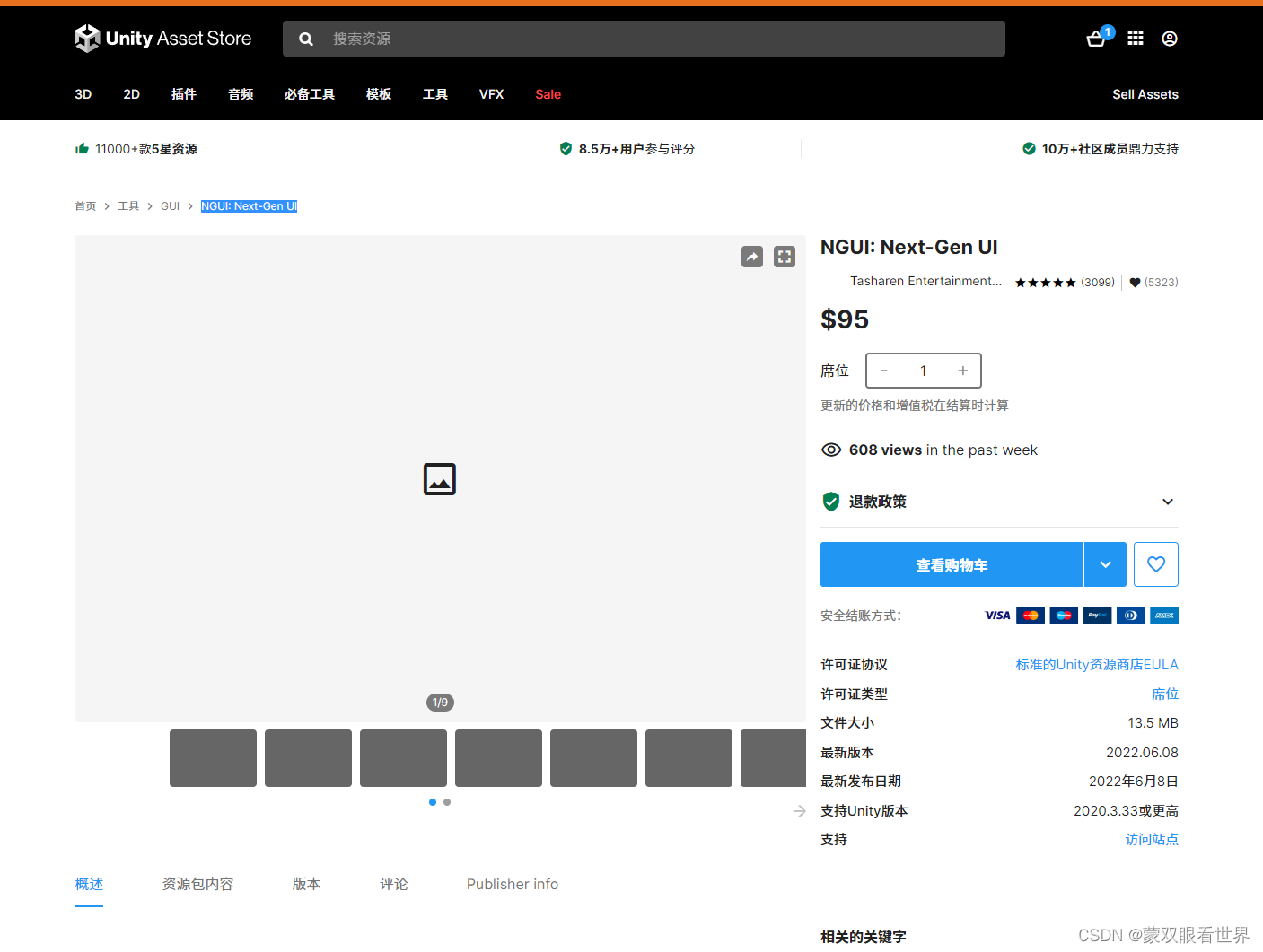The height and width of the screenshot is (952, 1263).
Task: Go to 首页 breadcrumb
Action: point(85,206)
